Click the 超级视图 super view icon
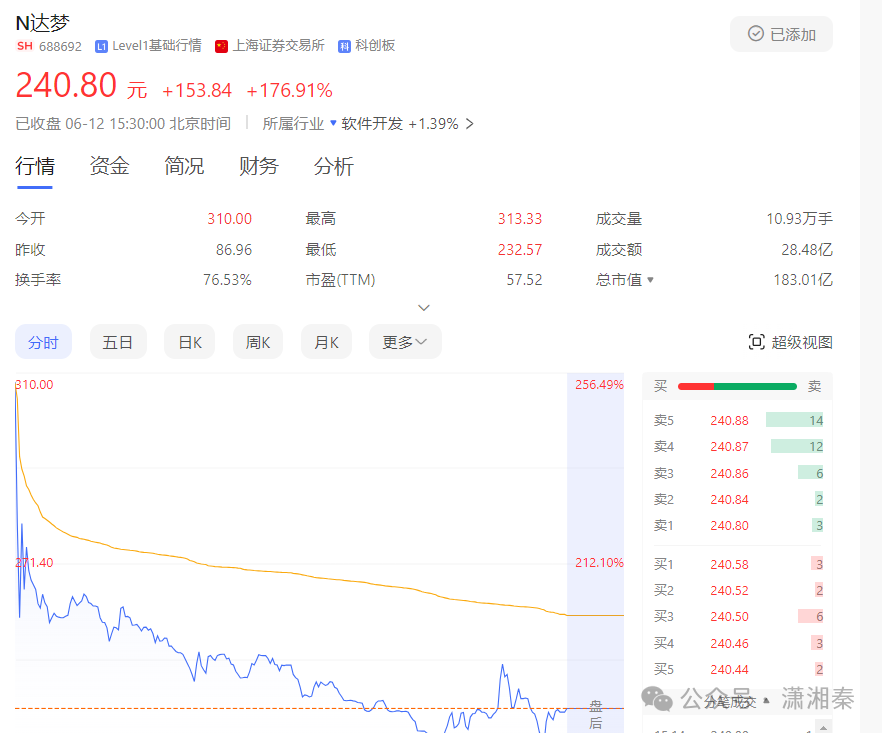This screenshot has height=733, width=882. click(x=757, y=341)
